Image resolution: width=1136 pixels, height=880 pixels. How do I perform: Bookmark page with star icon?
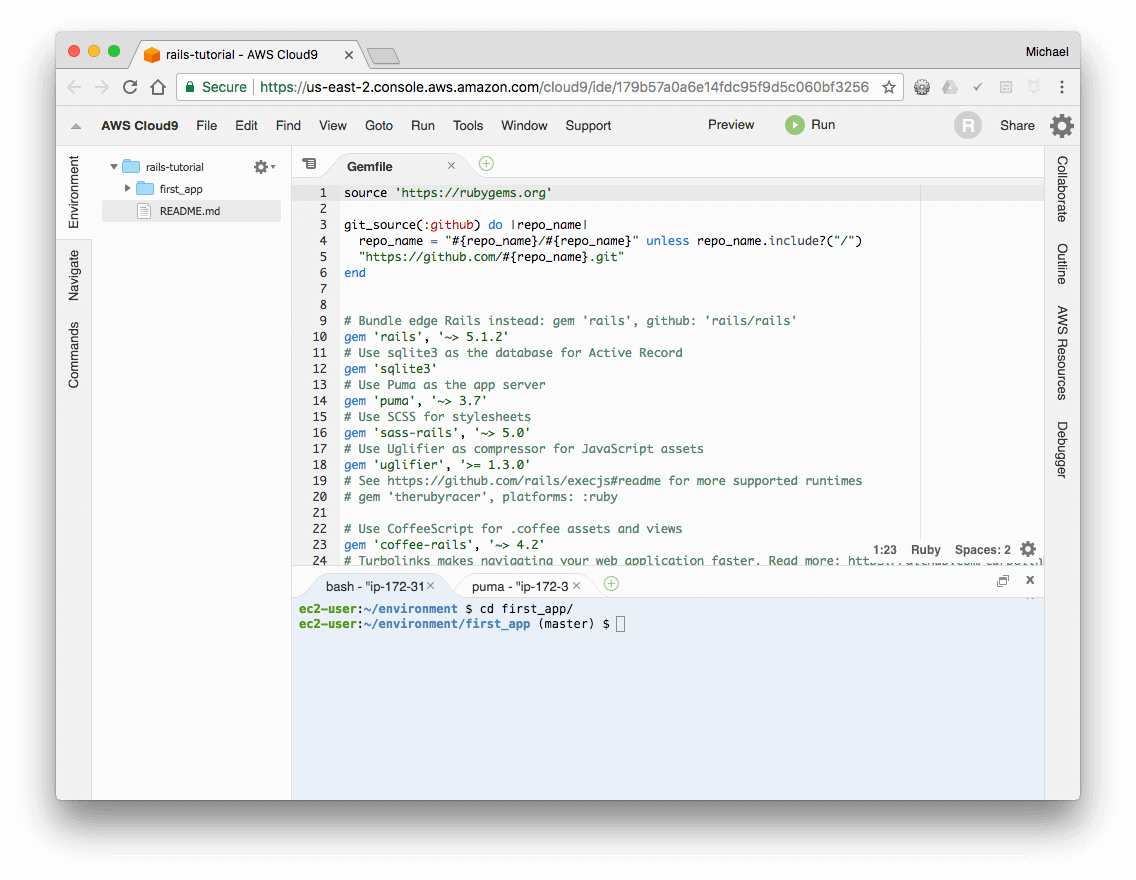point(888,87)
